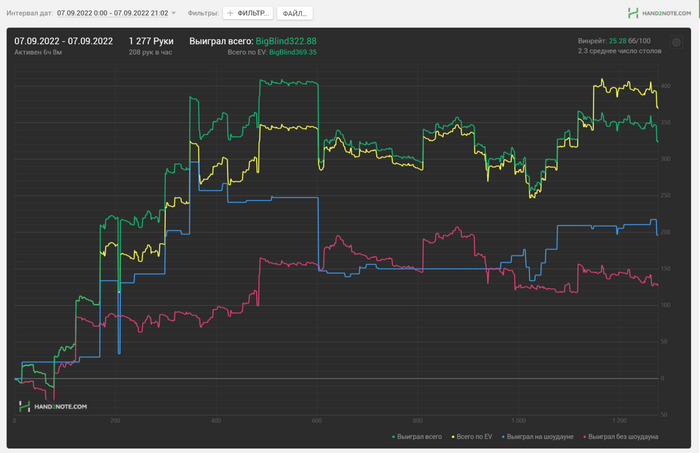Click the plus icon in ФИЛЬТР button

[230, 13]
